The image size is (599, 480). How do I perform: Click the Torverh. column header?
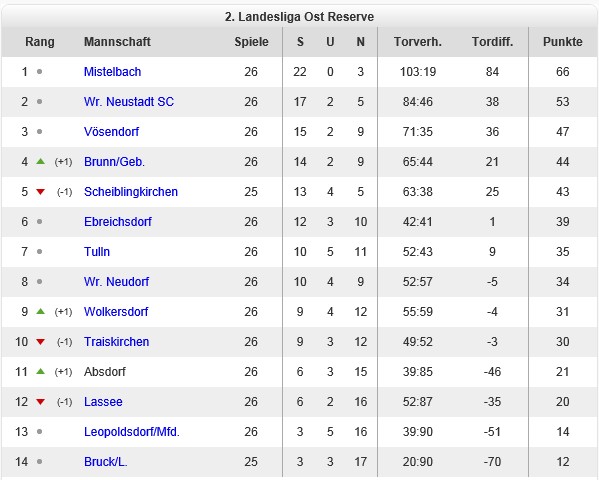pos(418,42)
